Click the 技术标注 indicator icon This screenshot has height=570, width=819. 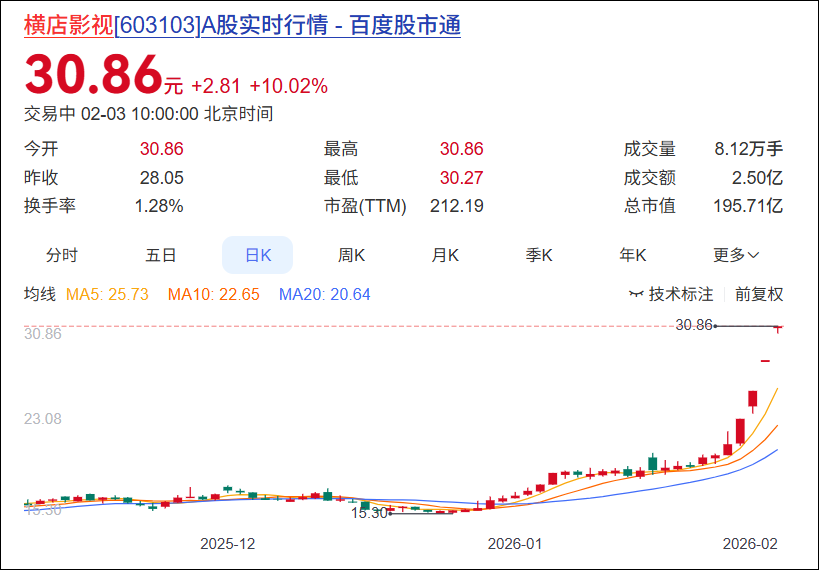pyautogui.click(x=636, y=294)
